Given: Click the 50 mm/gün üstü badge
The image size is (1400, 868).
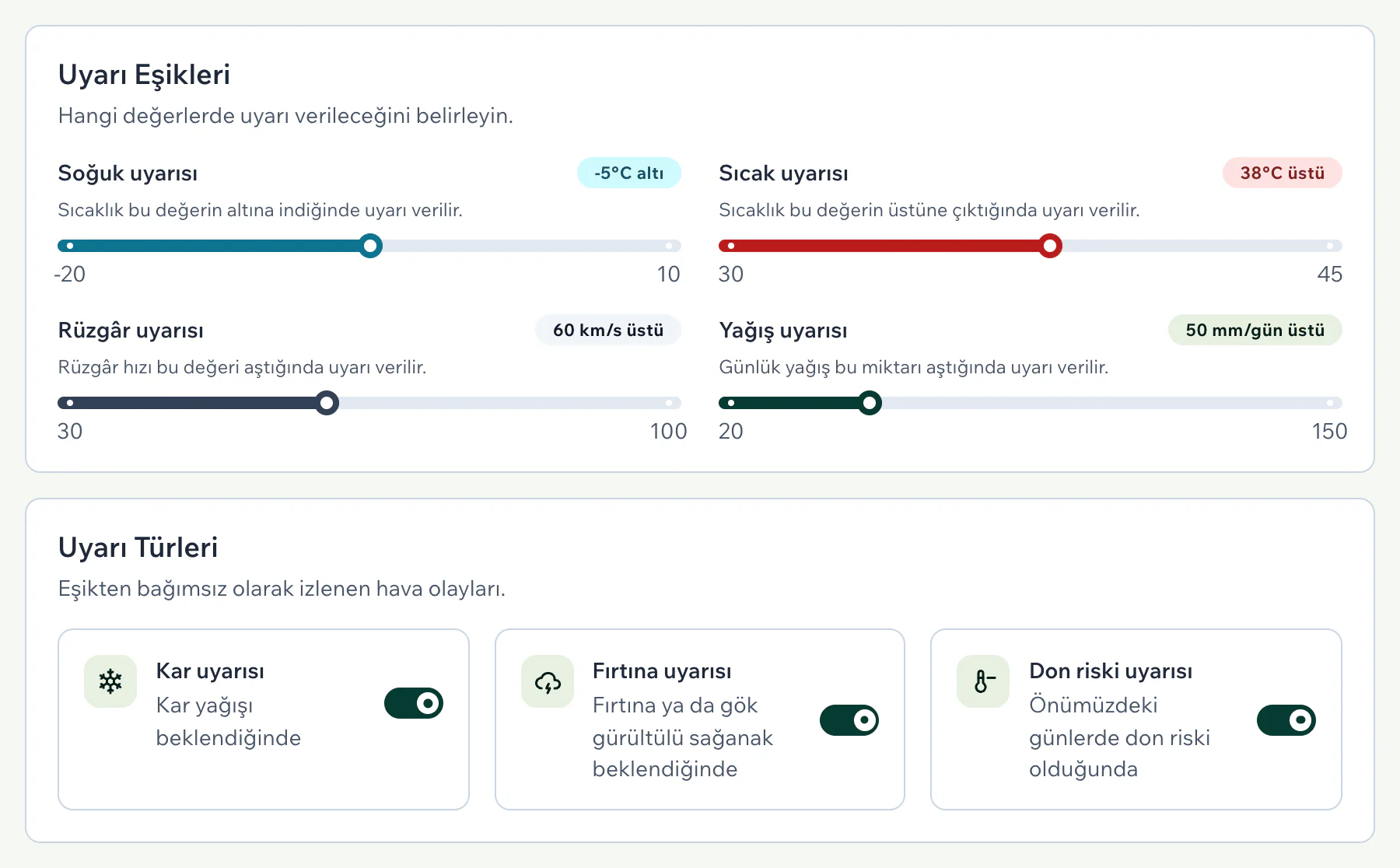Looking at the screenshot, I should (x=1255, y=330).
